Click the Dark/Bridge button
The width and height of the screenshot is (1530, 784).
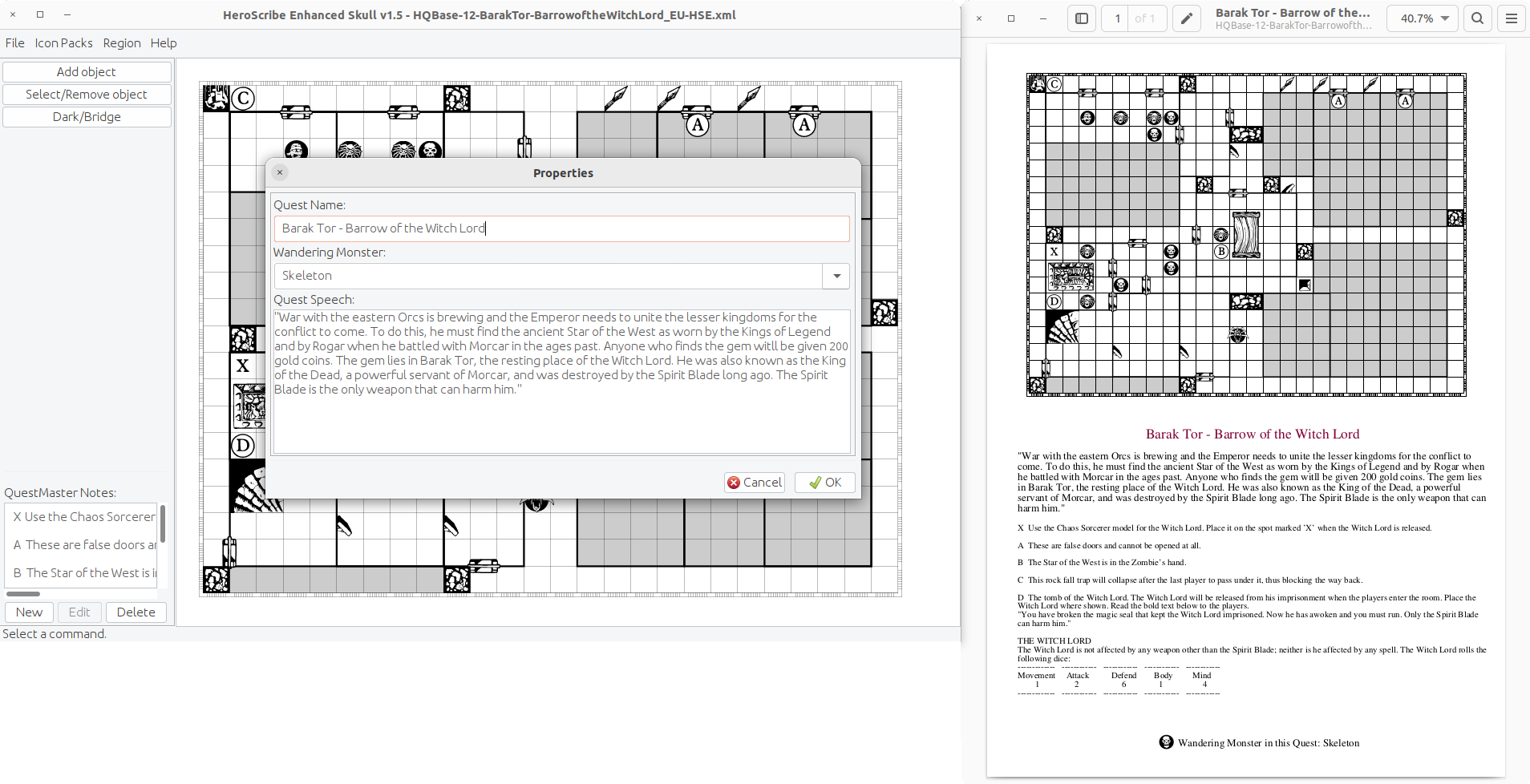pos(87,117)
